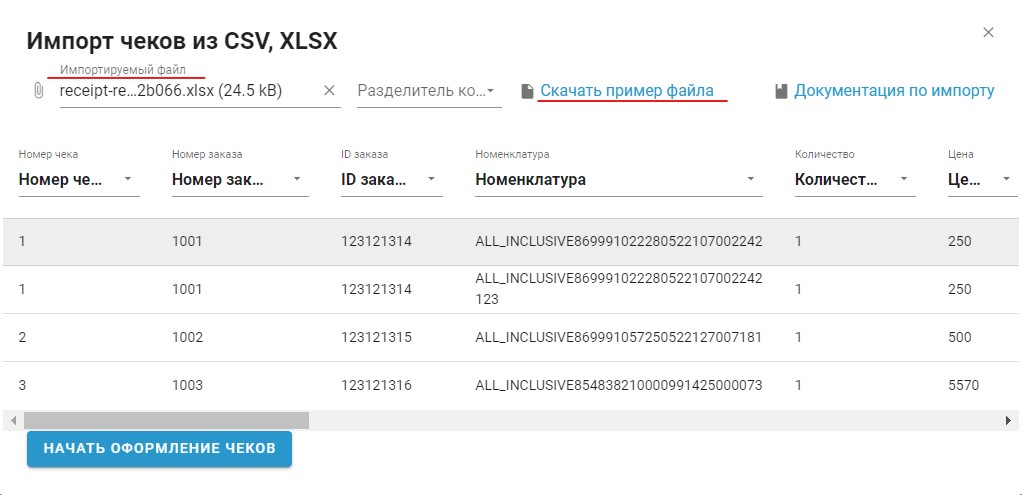Click the book icon beside Документация по импорту

tap(781, 91)
